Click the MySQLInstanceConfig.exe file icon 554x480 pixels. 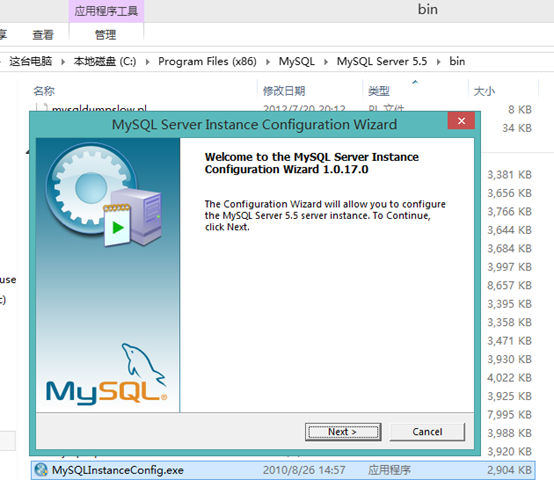click(41, 470)
